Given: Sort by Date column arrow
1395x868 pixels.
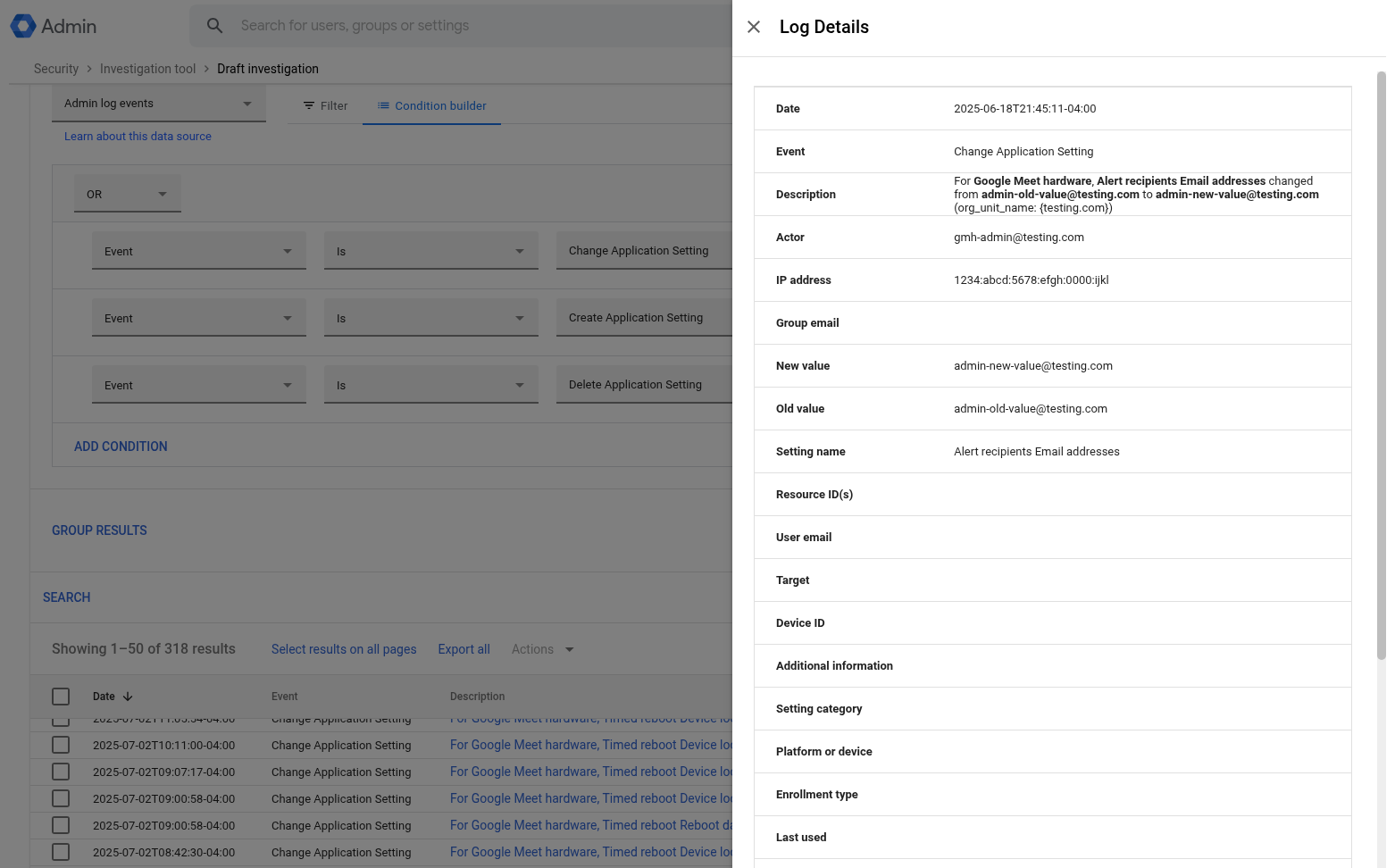Looking at the screenshot, I should 128,697.
